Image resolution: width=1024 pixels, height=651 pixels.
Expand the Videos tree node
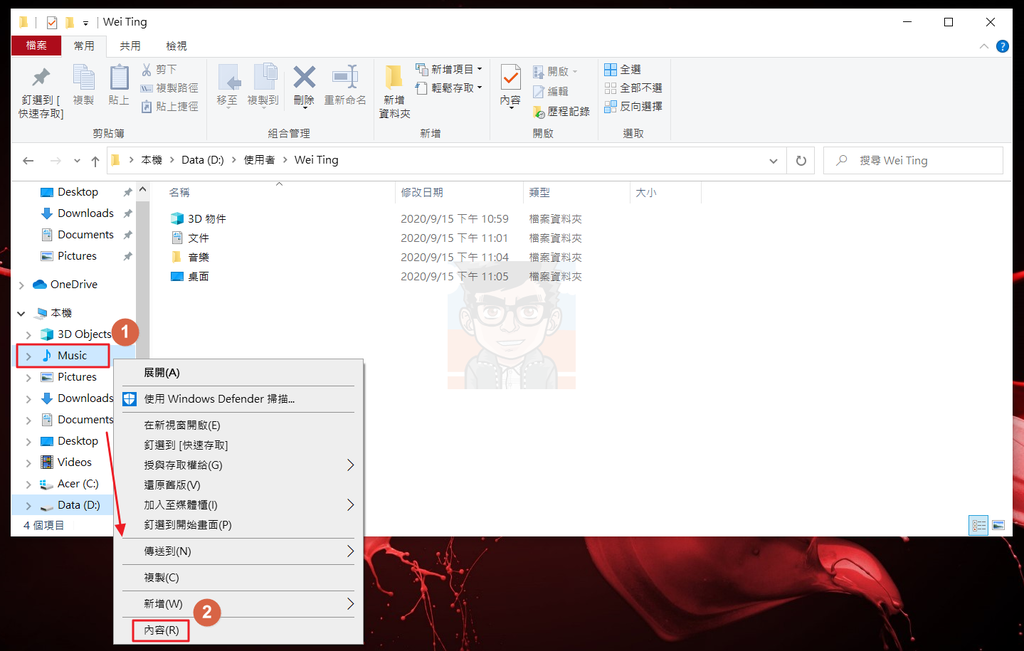point(29,463)
